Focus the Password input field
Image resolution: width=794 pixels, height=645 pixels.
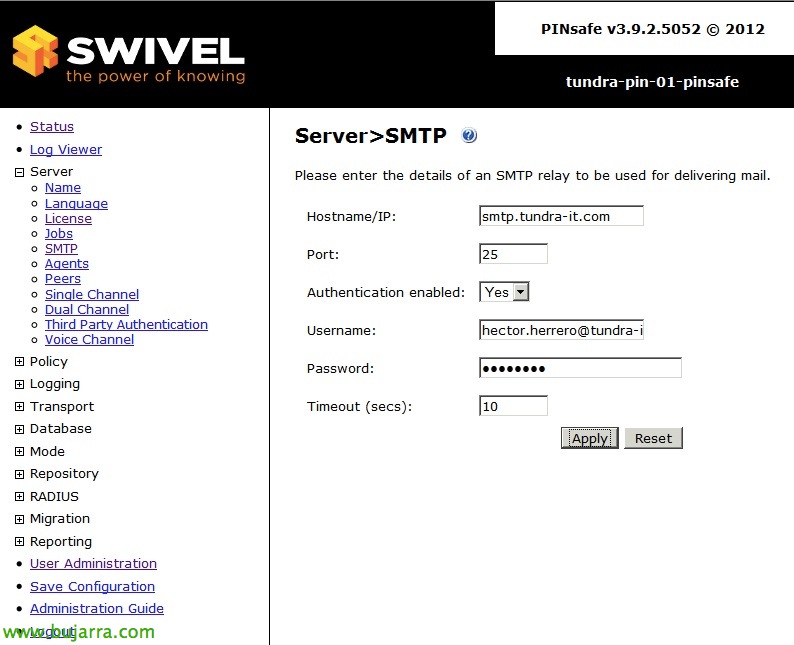point(580,368)
